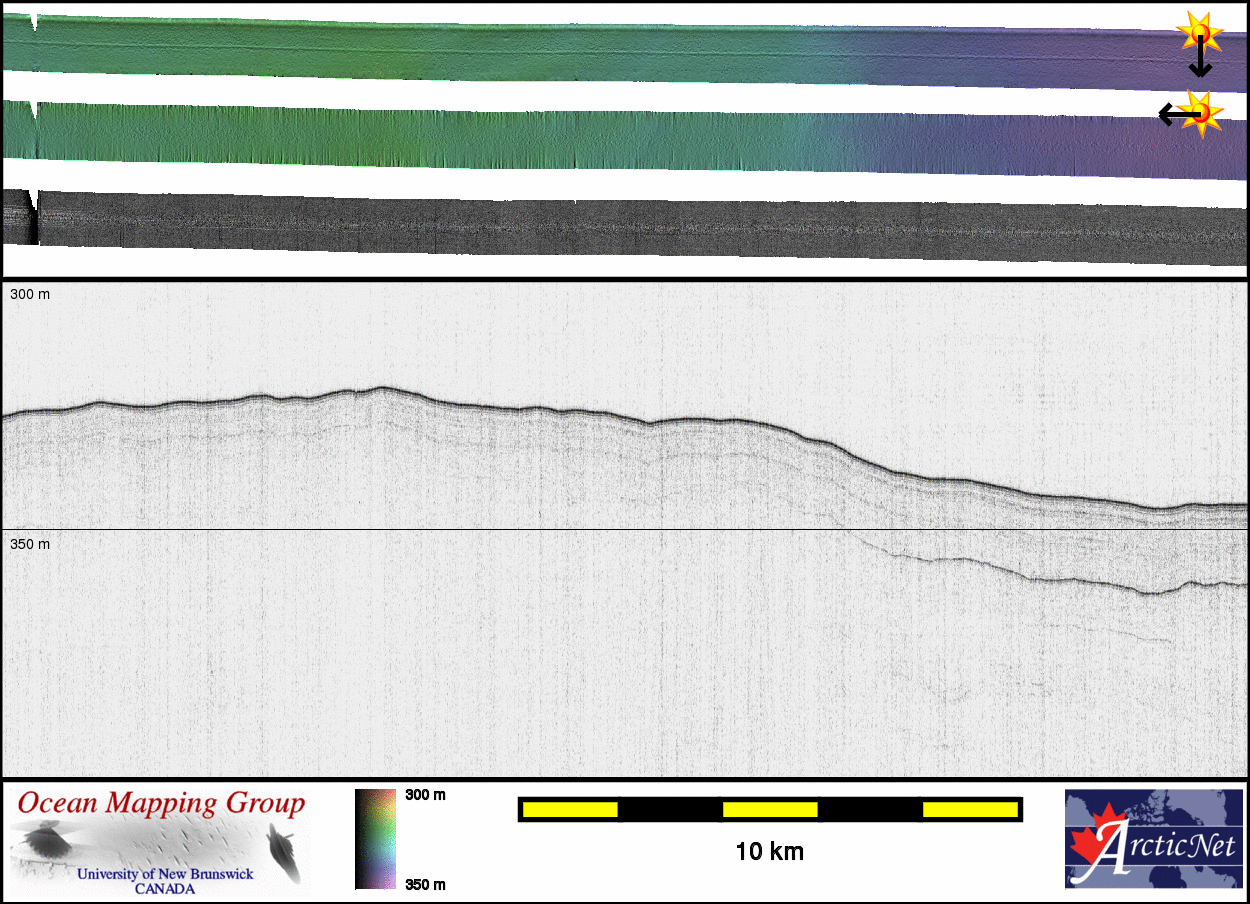The width and height of the screenshot is (1250, 904).
Task: Select the second color bathymetry strip
Action: [600, 138]
